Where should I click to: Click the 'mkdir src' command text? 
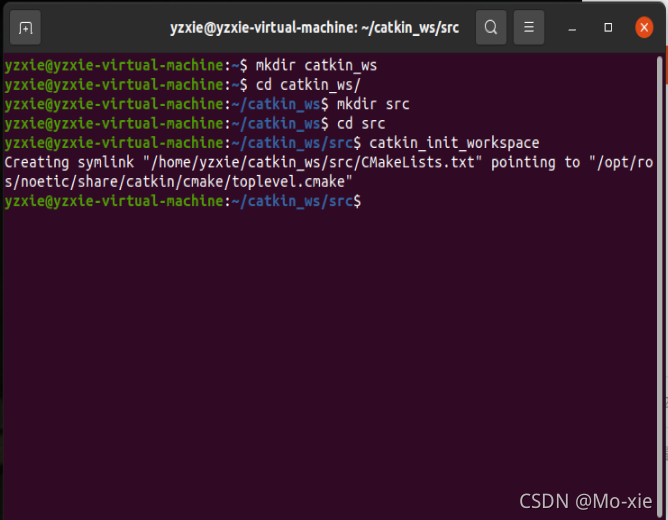(x=373, y=104)
